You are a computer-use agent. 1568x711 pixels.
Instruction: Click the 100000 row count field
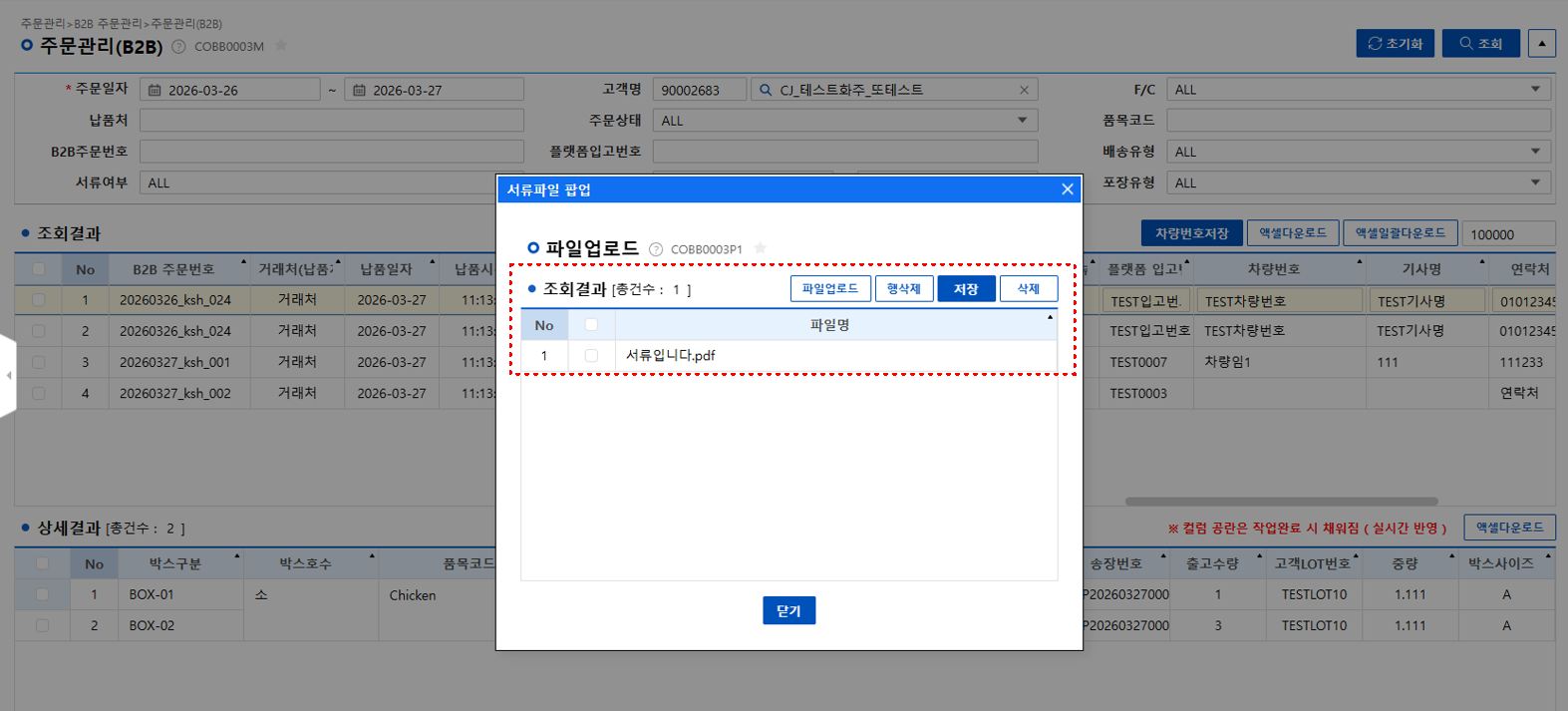[1509, 234]
